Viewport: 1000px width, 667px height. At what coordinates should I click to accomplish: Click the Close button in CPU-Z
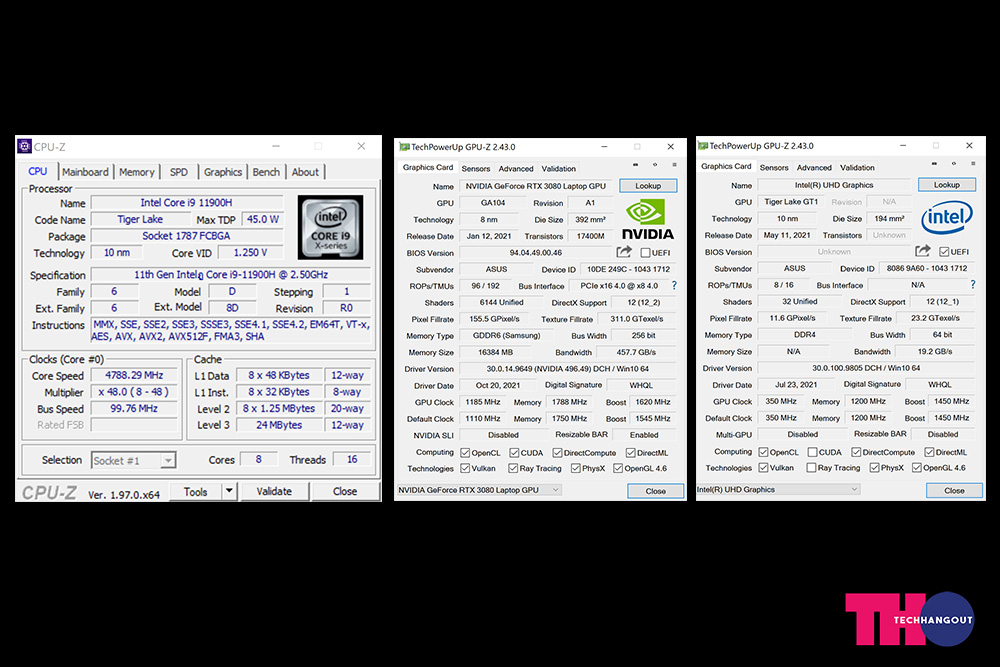[344, 492]
